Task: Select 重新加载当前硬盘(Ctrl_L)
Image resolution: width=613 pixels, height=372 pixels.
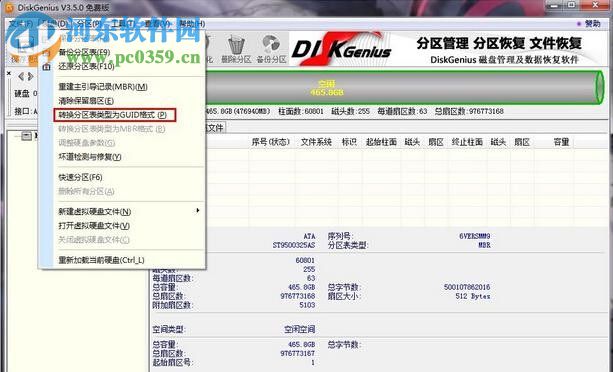Action: coord(101,260)
